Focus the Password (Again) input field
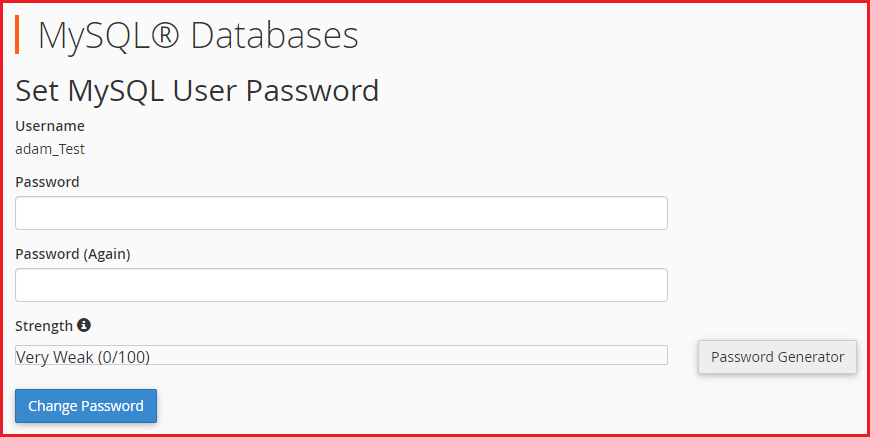 click(x=341, y=285)
